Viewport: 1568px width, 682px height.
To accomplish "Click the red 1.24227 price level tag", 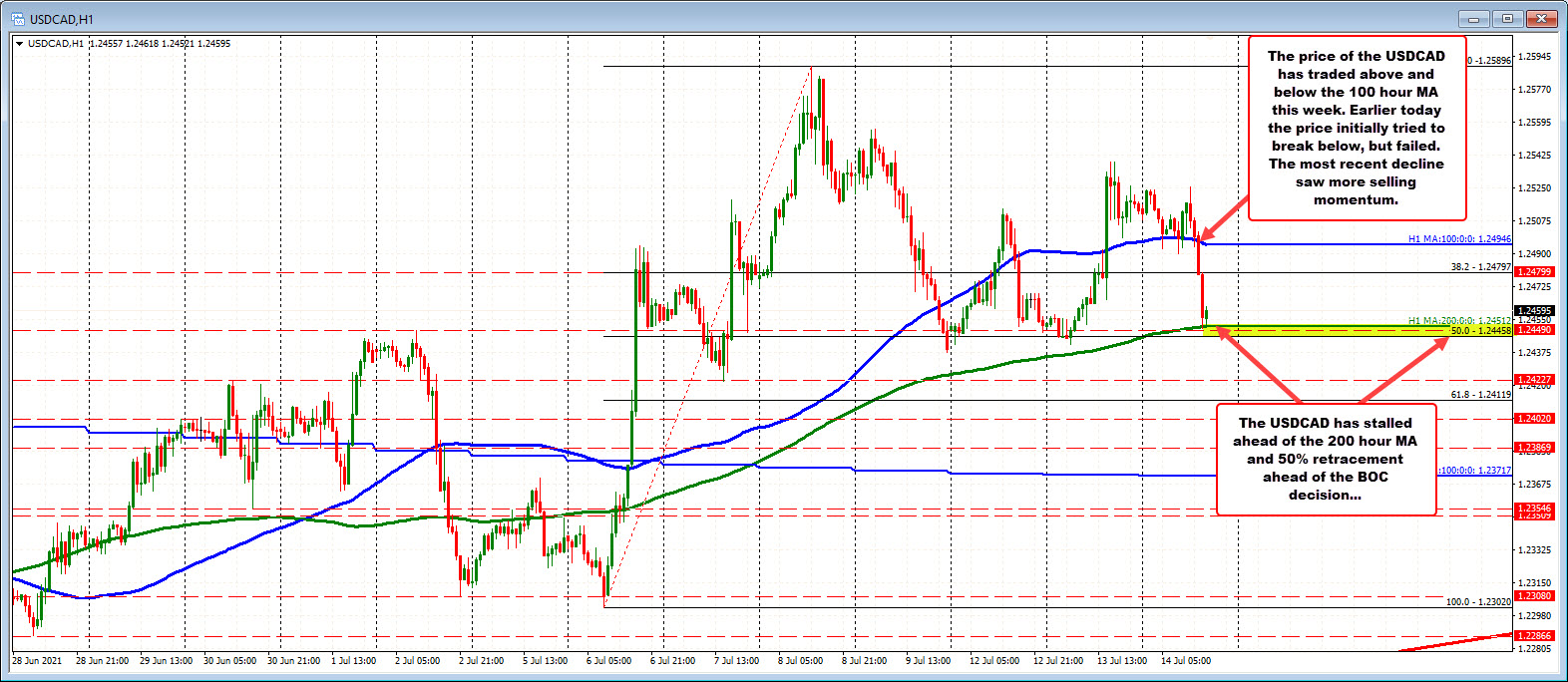I will (x=1533, y=380).
